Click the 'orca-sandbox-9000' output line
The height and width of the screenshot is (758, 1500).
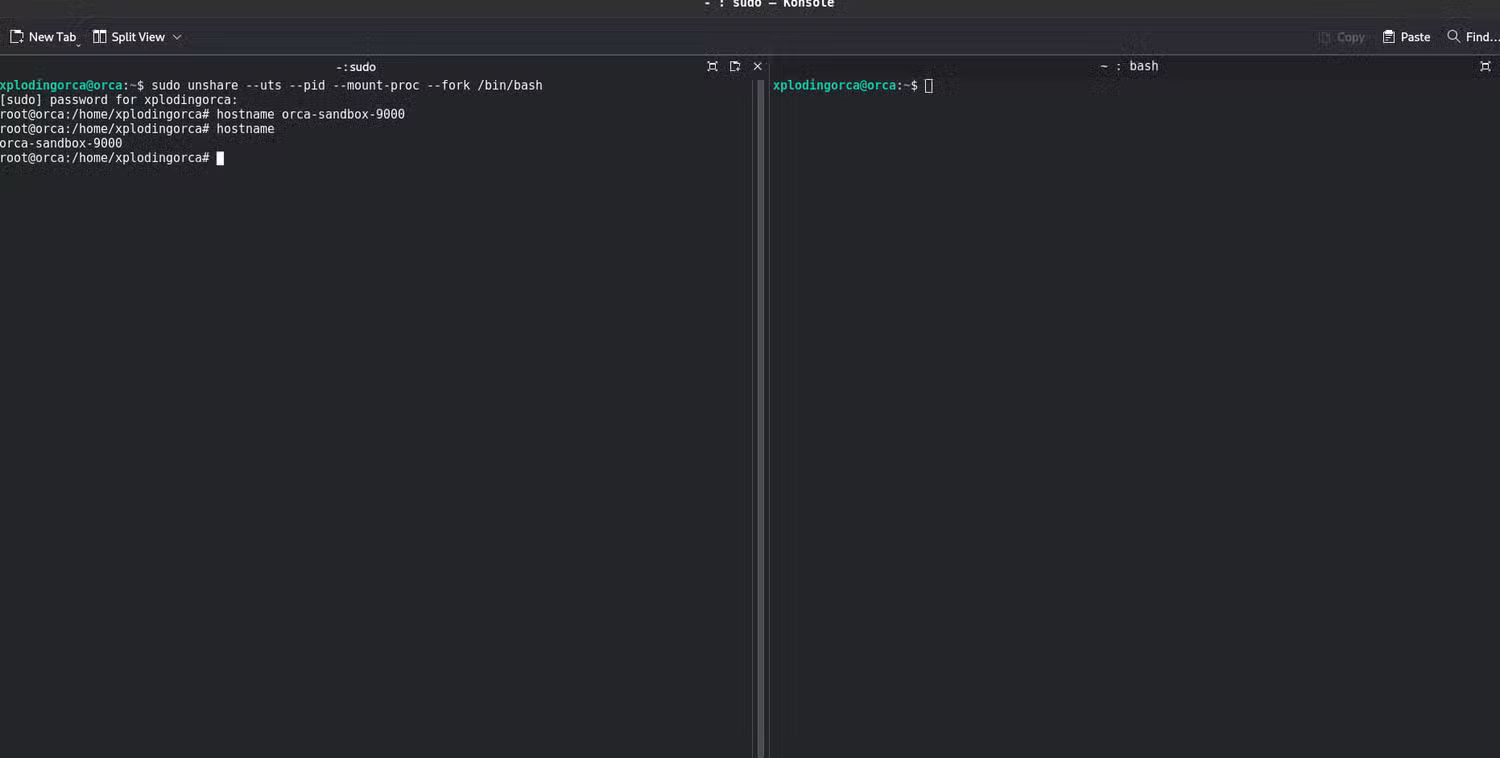click(x=61, y=144)
